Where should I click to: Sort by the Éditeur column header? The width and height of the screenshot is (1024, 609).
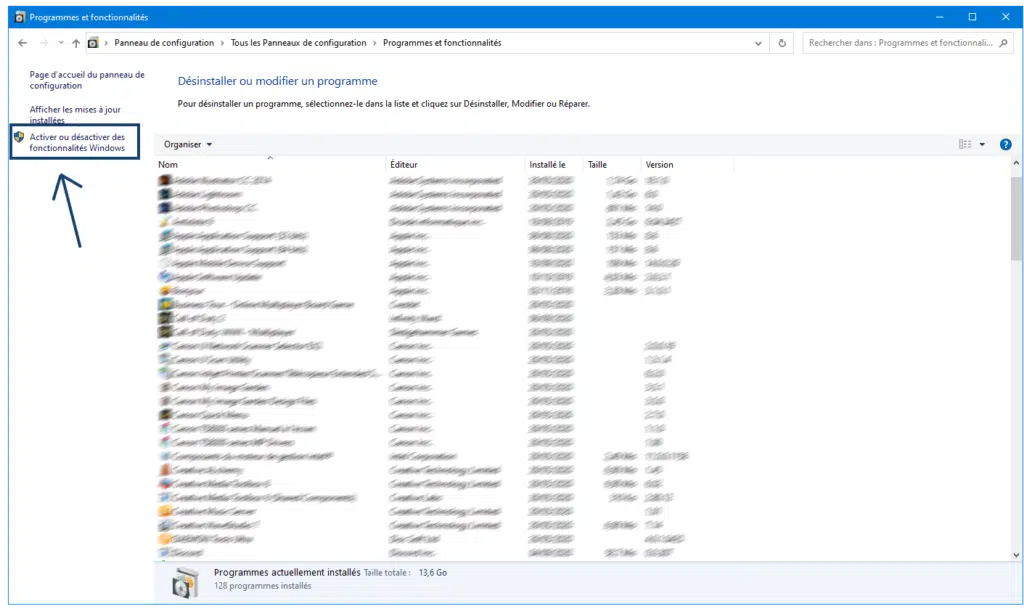456,164
